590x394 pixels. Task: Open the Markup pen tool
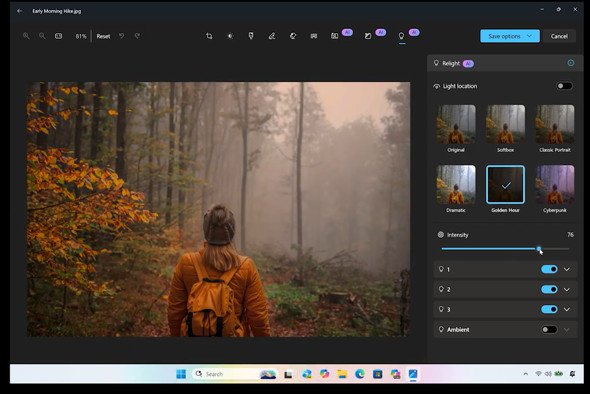click(x=272, y=36)
